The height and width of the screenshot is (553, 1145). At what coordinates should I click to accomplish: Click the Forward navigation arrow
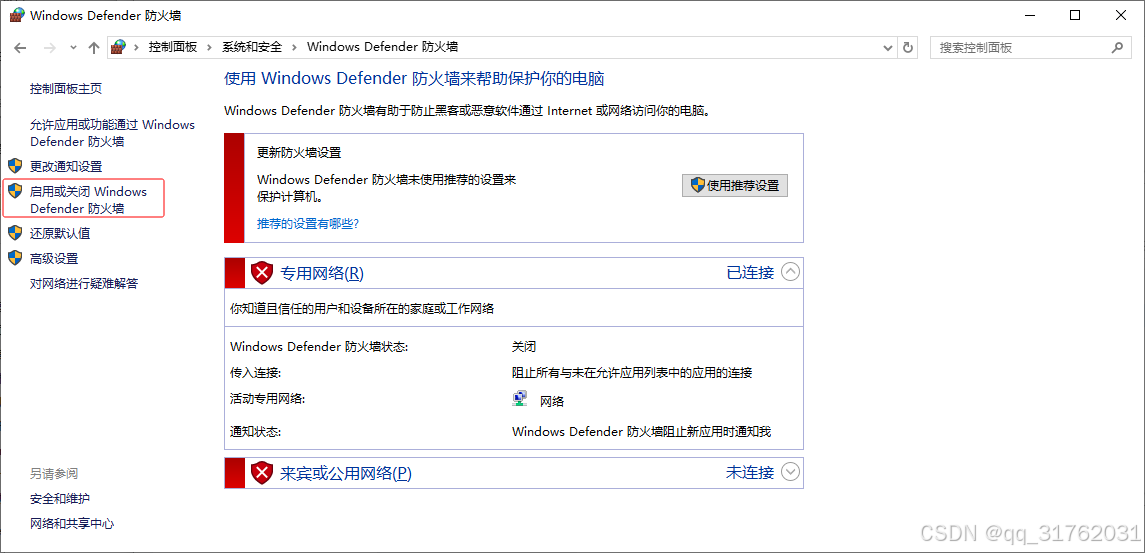(x=50, y=47)
